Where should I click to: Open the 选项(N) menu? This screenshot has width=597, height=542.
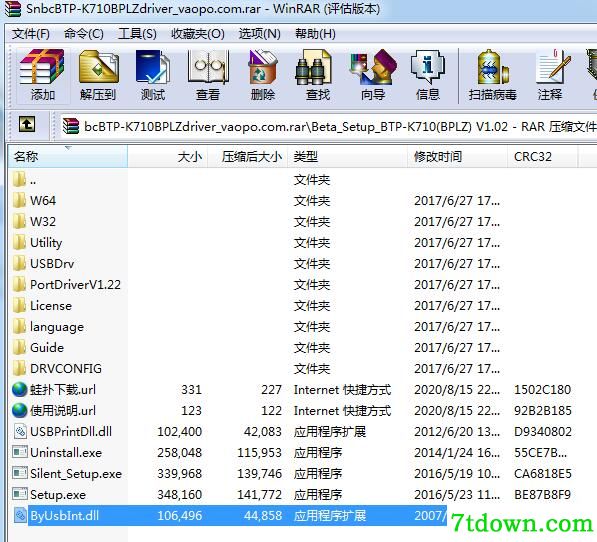click(260, 34)
